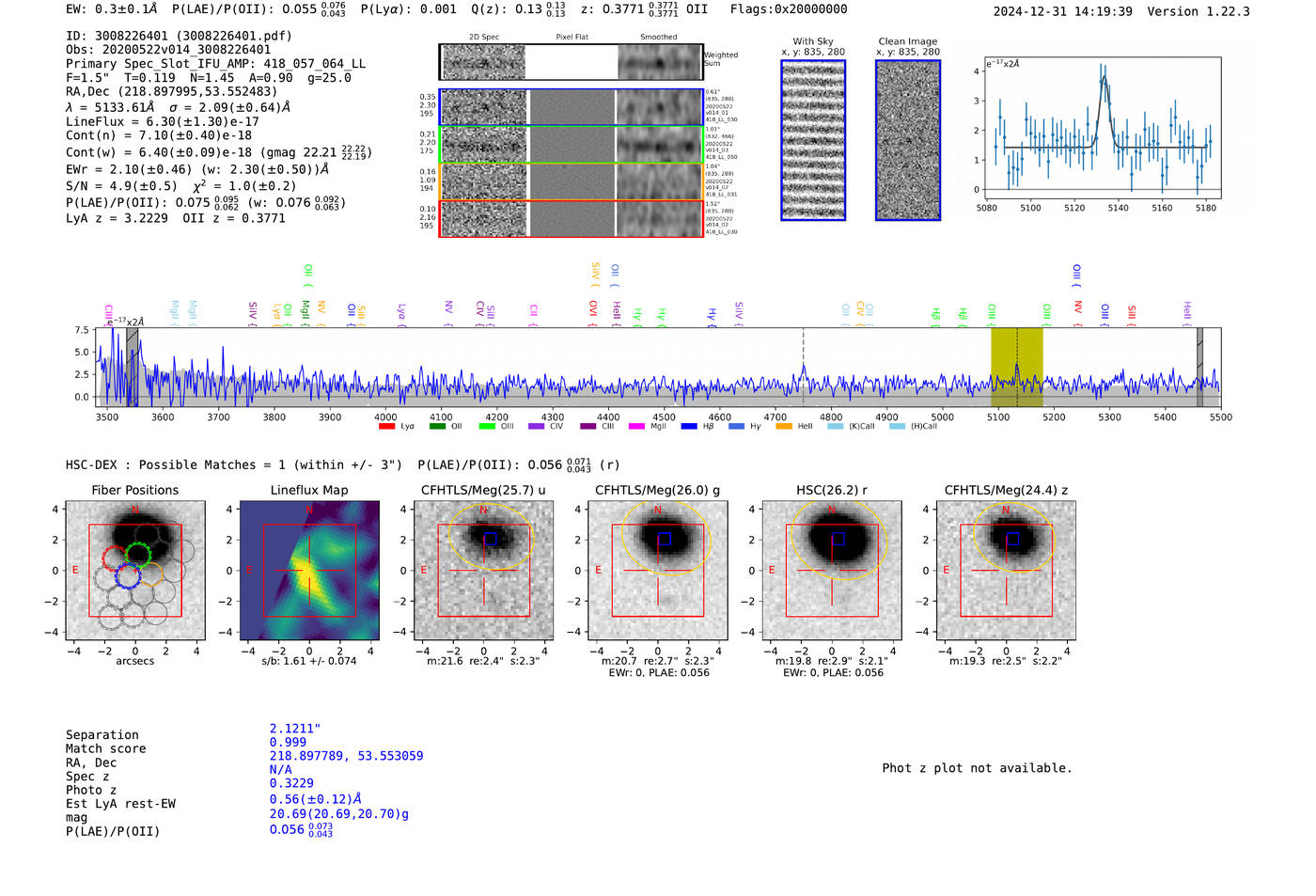This screenshot has height=896, width=1316.
Task: Click the red dashed fiber circle in Fiber Positions
Action: point(115,559)
